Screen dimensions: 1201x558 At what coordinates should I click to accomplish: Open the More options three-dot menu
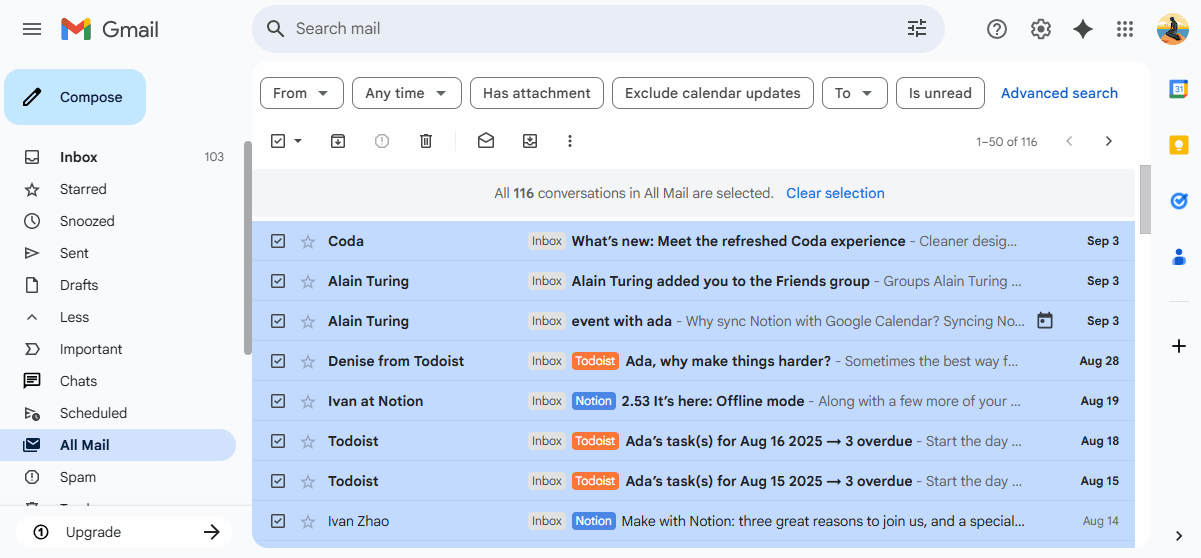(x=570, y=141)
